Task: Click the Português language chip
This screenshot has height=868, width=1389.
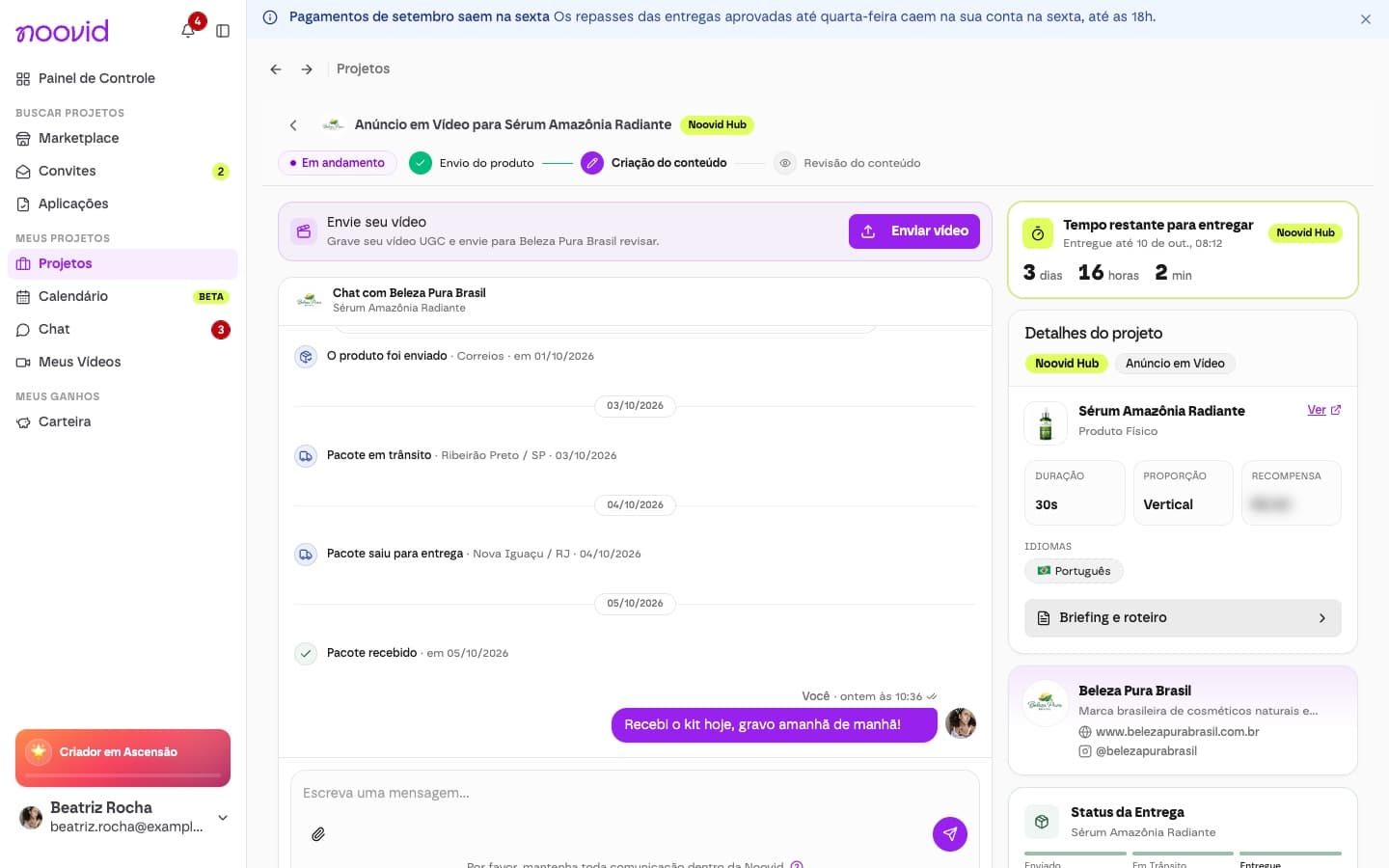Action: tap(1074, 571)
